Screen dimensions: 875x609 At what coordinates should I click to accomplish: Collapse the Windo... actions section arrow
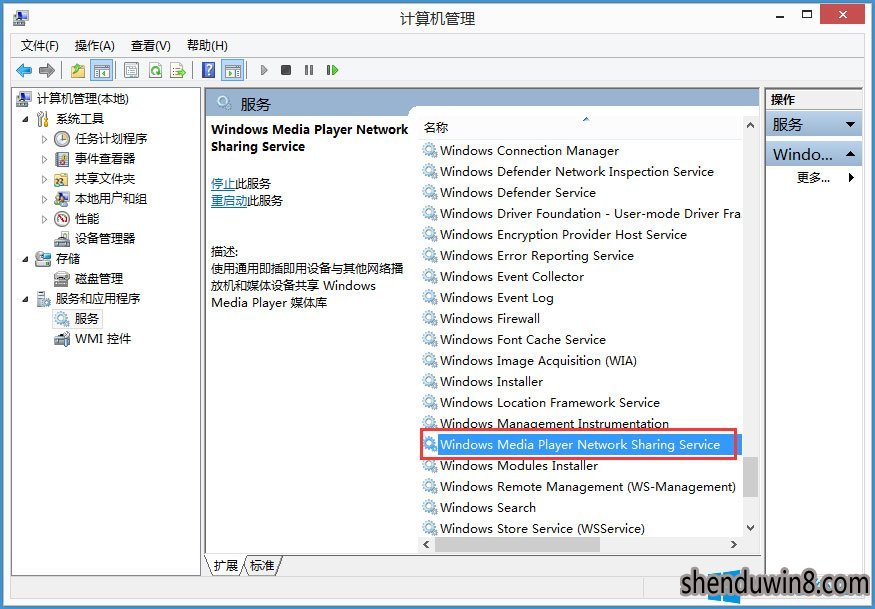[x=850, y=154]
